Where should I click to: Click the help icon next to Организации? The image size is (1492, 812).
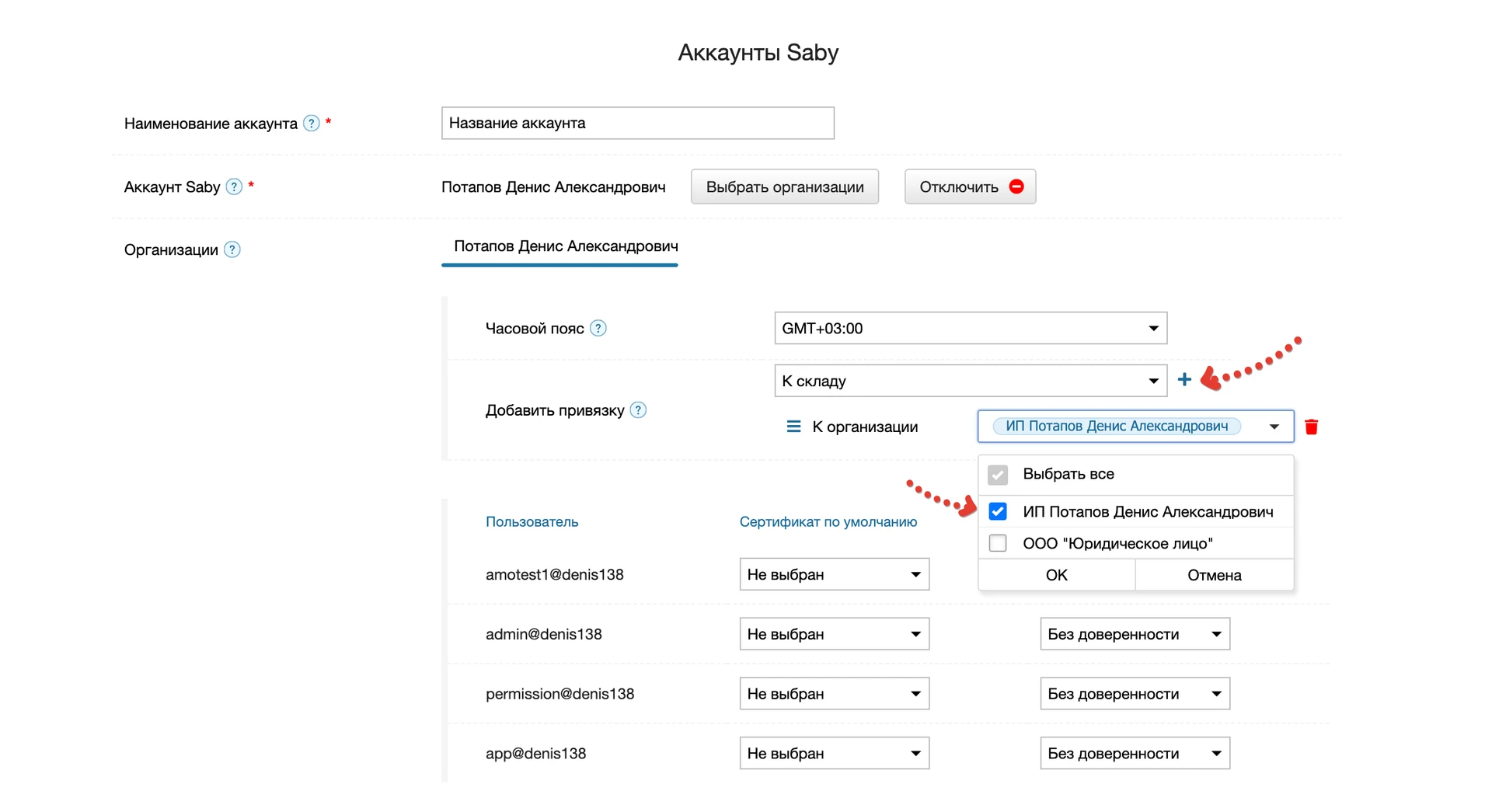coord(232,249)
